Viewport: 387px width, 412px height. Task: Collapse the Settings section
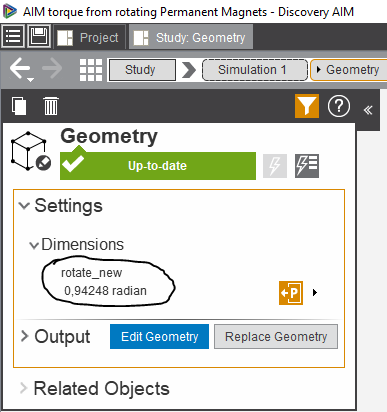click(24, 206)
